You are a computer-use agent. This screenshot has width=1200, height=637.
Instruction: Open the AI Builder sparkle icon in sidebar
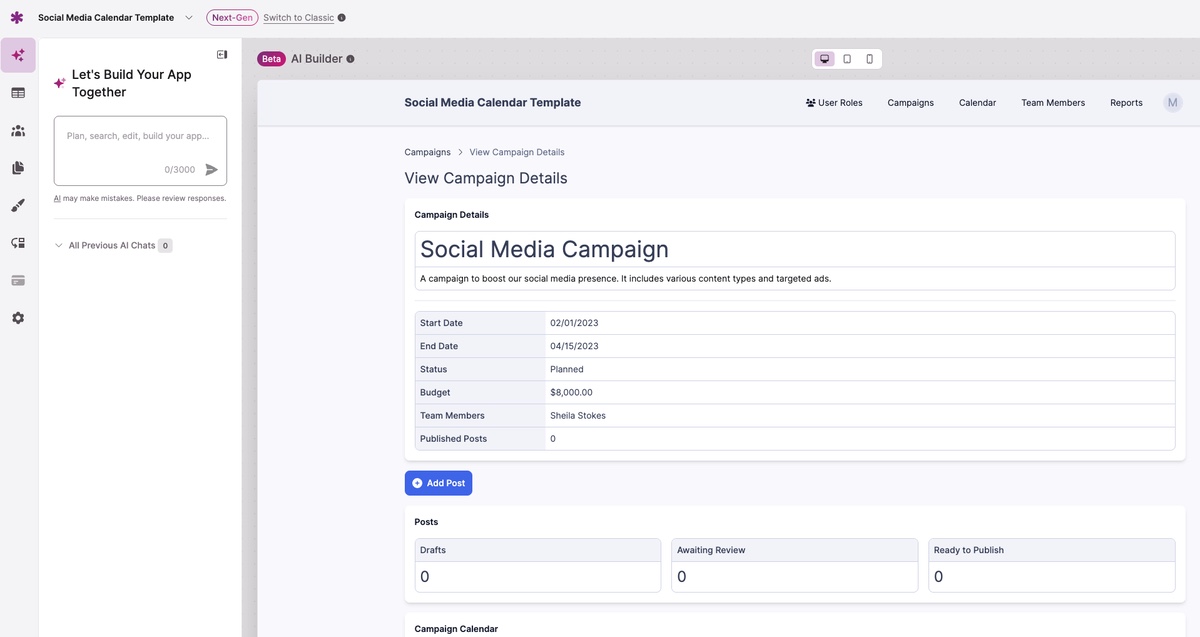tap(18, 55)
